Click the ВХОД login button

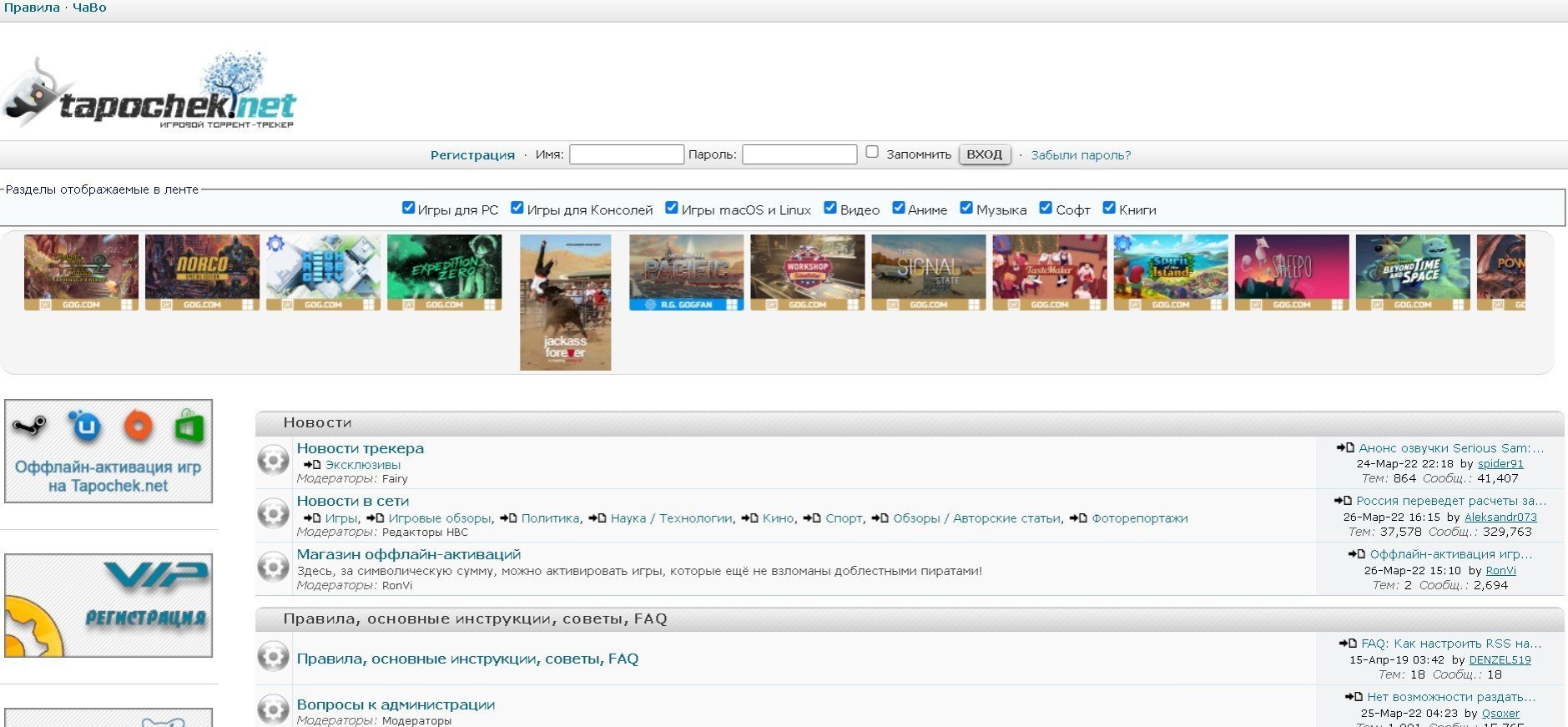985,154
